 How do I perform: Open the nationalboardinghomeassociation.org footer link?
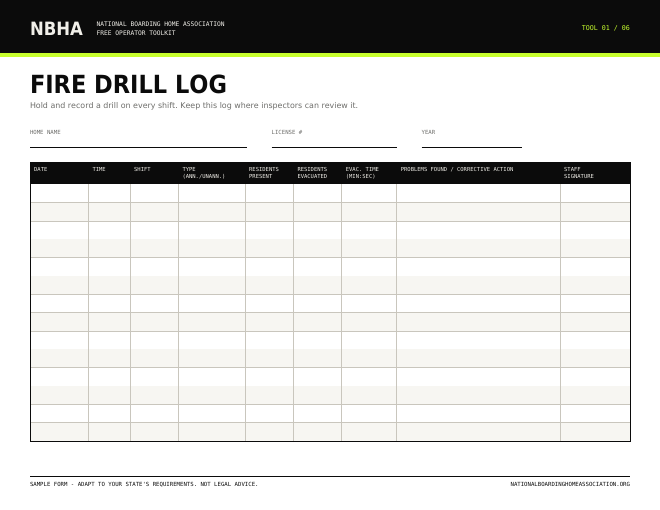click(570, 484)
